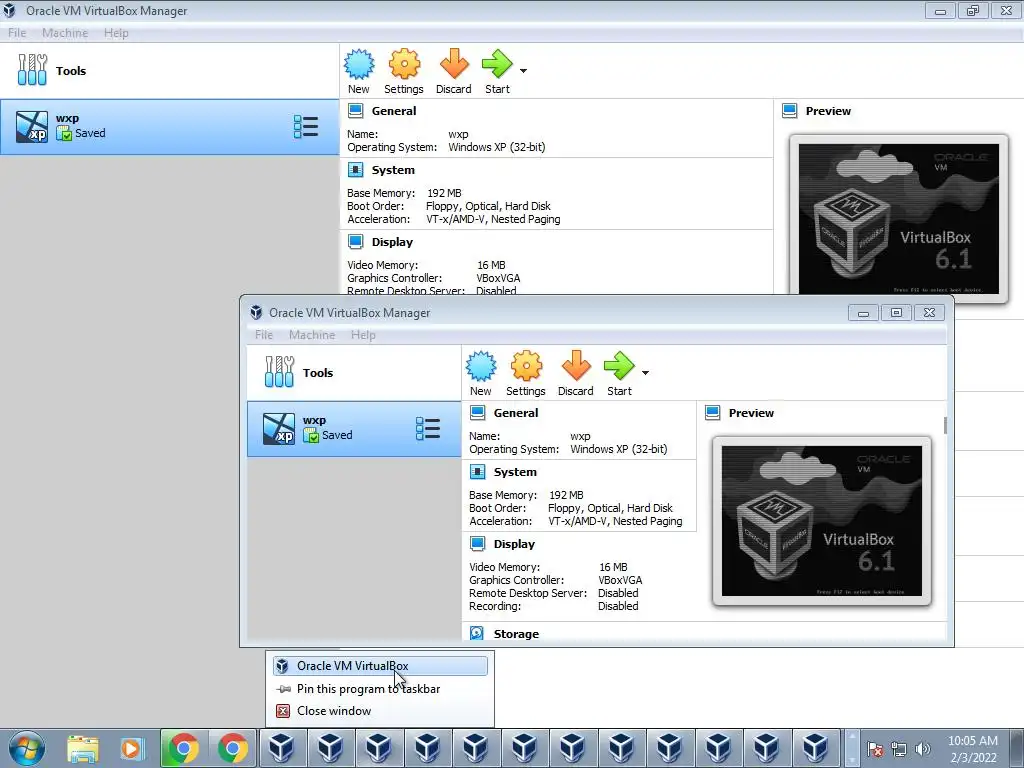
Task: Click Discard icon in the front window
Action: [576, 366]
